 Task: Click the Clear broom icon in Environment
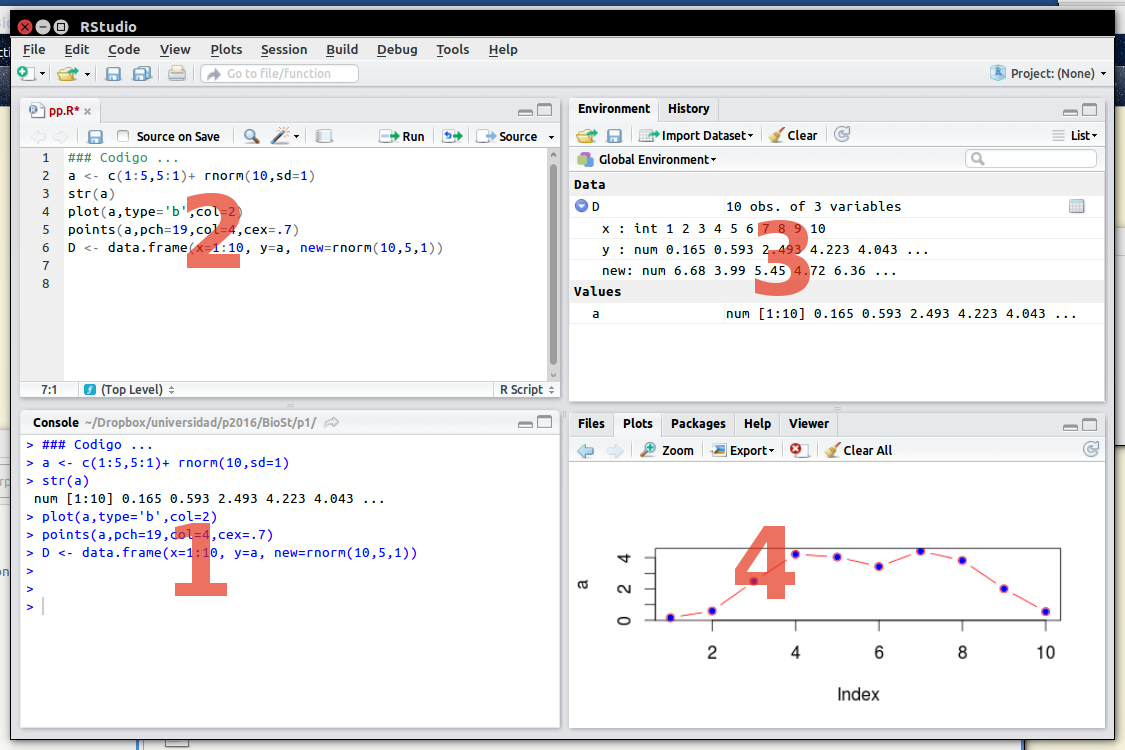(793, 135)
